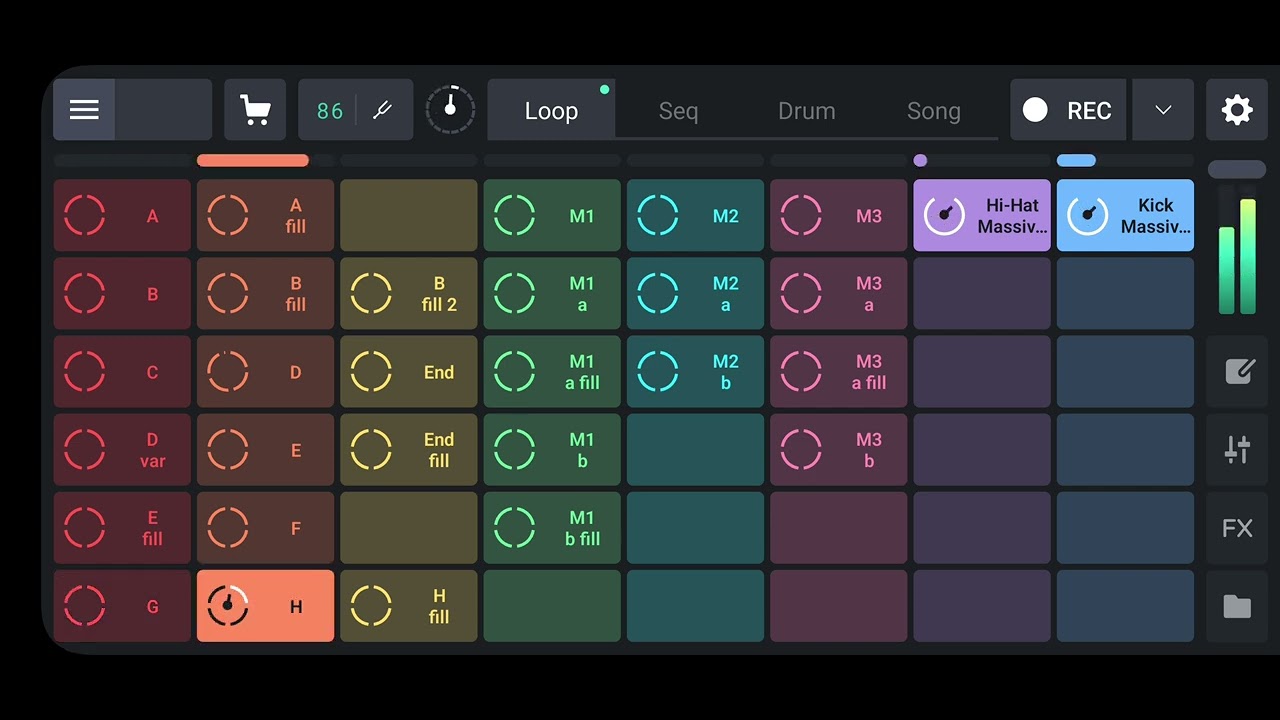Image resolution: width=1280 pixels, height=720 pixels.
Task: Open the shop cart
Action: pyautogui.click(x=255, y=110)
